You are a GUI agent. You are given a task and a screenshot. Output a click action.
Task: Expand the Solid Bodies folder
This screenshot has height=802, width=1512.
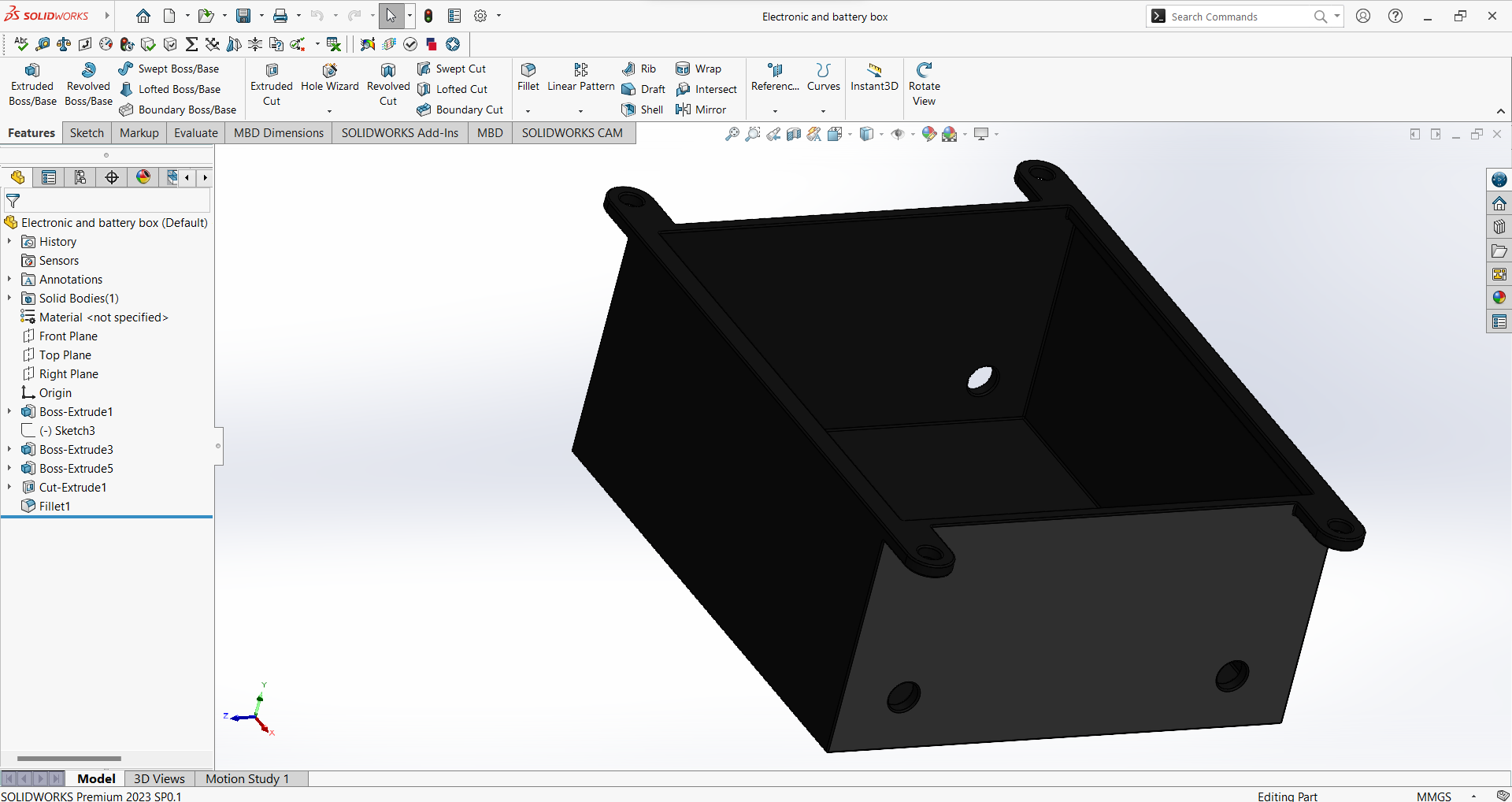[x=9, y=298]
